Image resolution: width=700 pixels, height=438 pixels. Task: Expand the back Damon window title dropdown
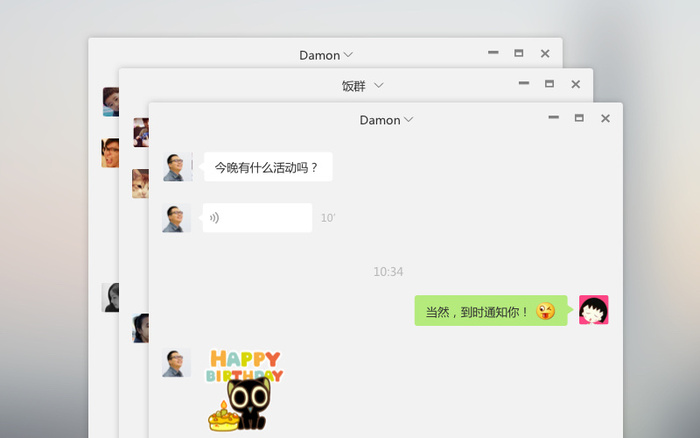[x=348, y=54]
